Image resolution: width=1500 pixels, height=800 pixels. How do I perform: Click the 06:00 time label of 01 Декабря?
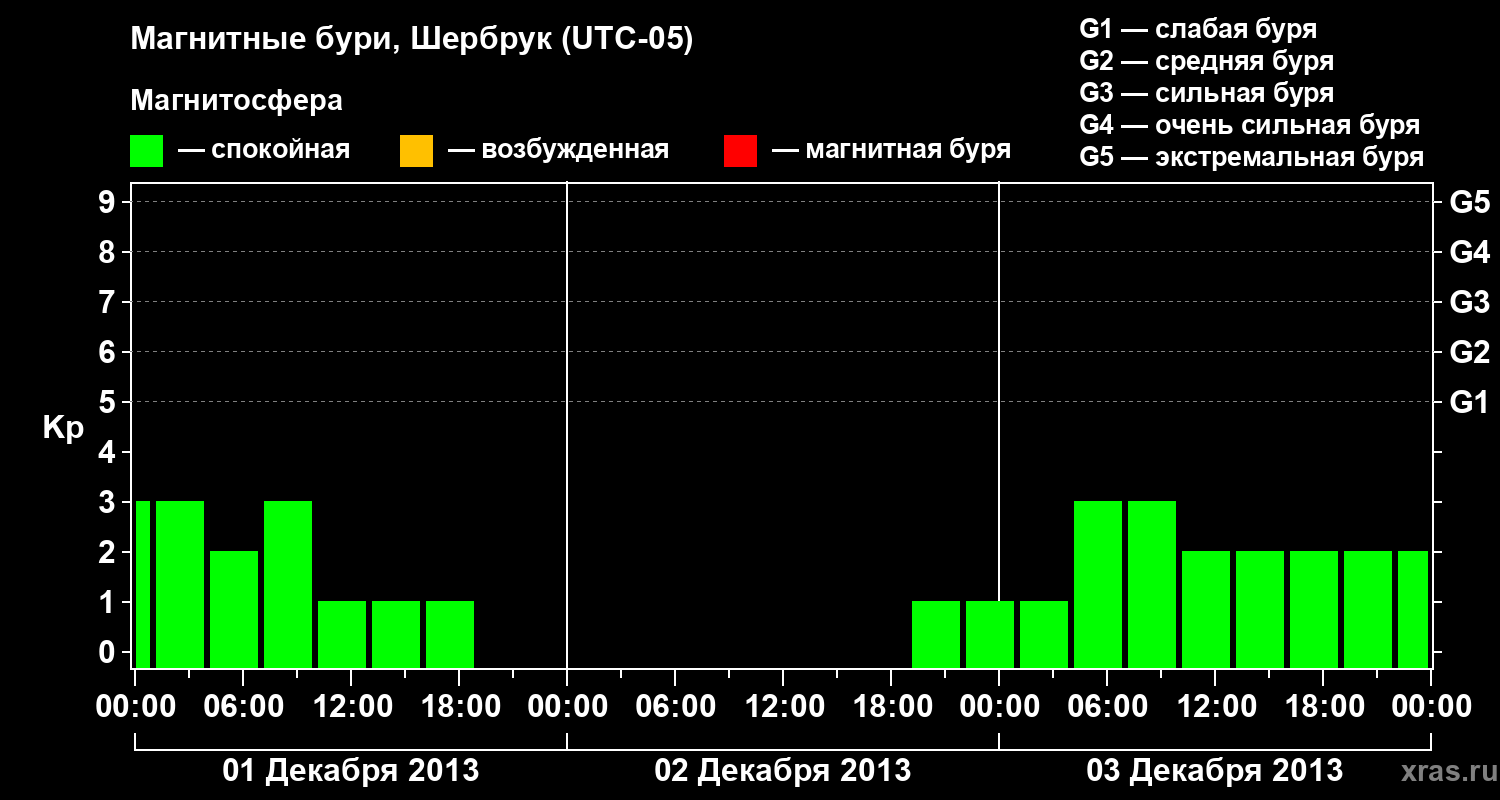tap(243, 707)
